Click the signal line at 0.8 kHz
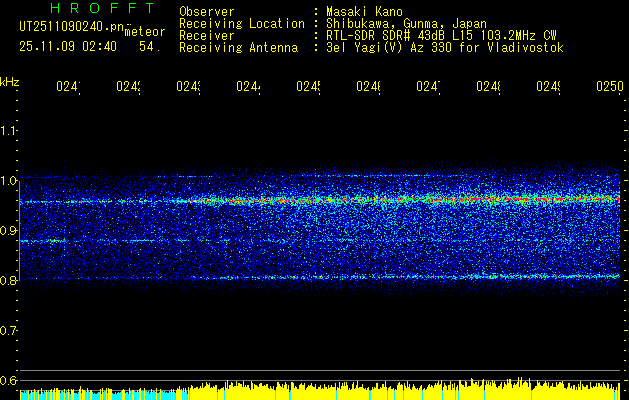Viewport: 629px width, 400px height. click(321, 277)
